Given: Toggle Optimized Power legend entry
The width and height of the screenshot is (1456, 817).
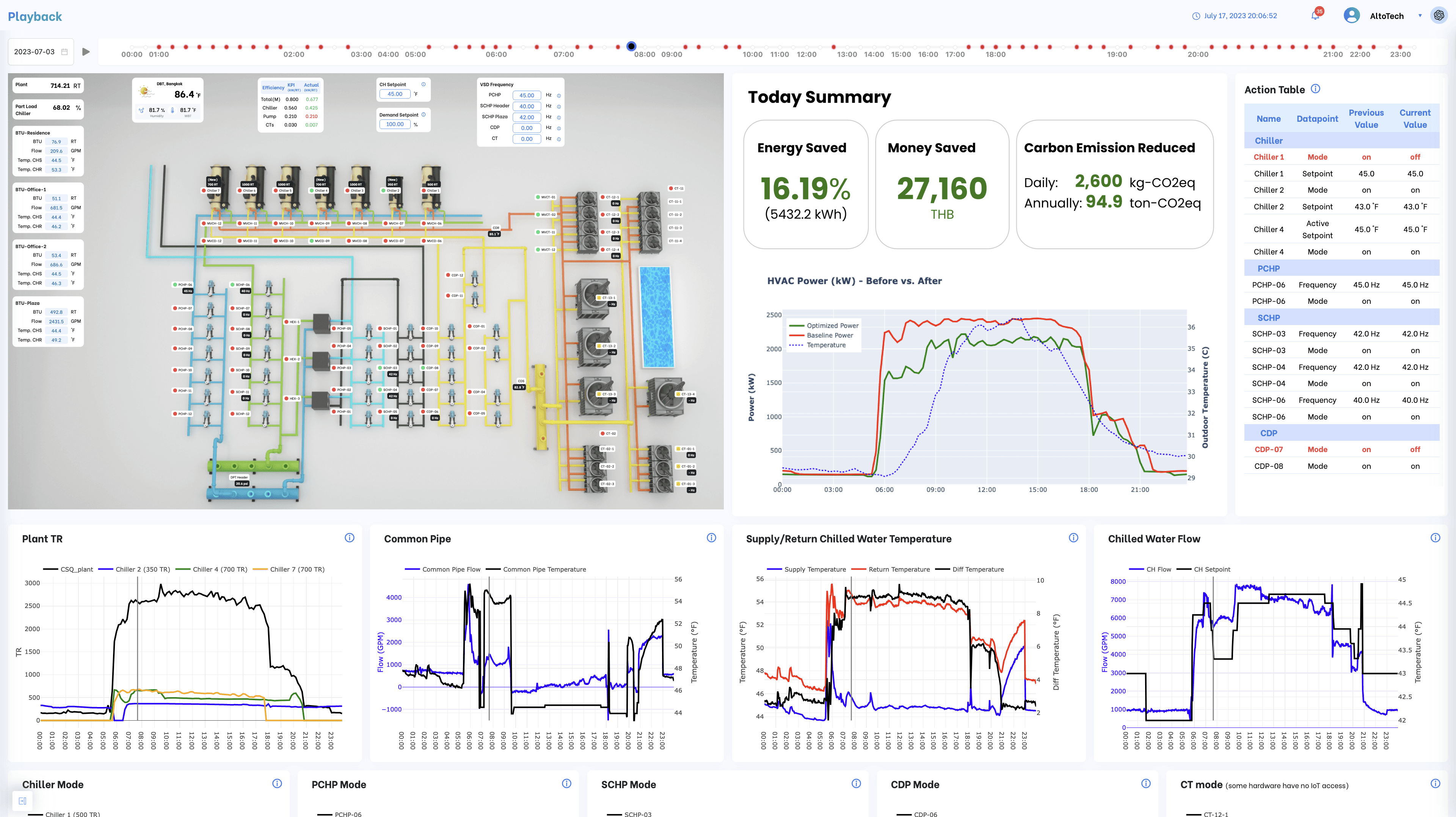Looking at the screenshot, I should [x=824, y=326].
